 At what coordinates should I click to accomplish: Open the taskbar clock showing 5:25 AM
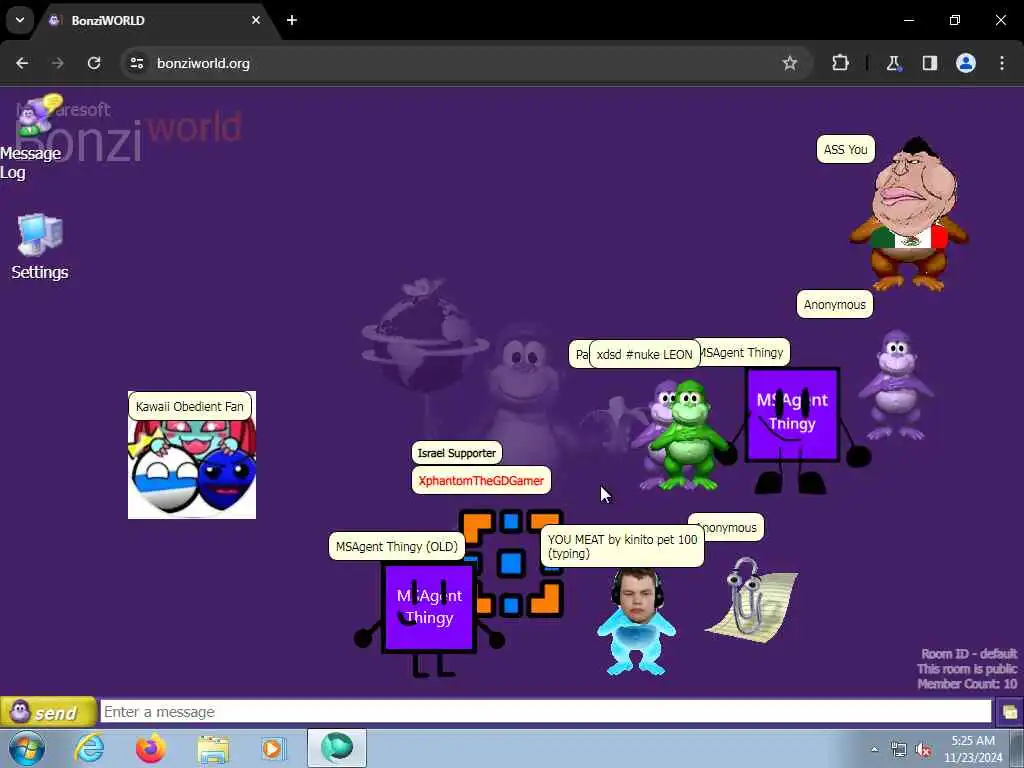pos(973,749)
